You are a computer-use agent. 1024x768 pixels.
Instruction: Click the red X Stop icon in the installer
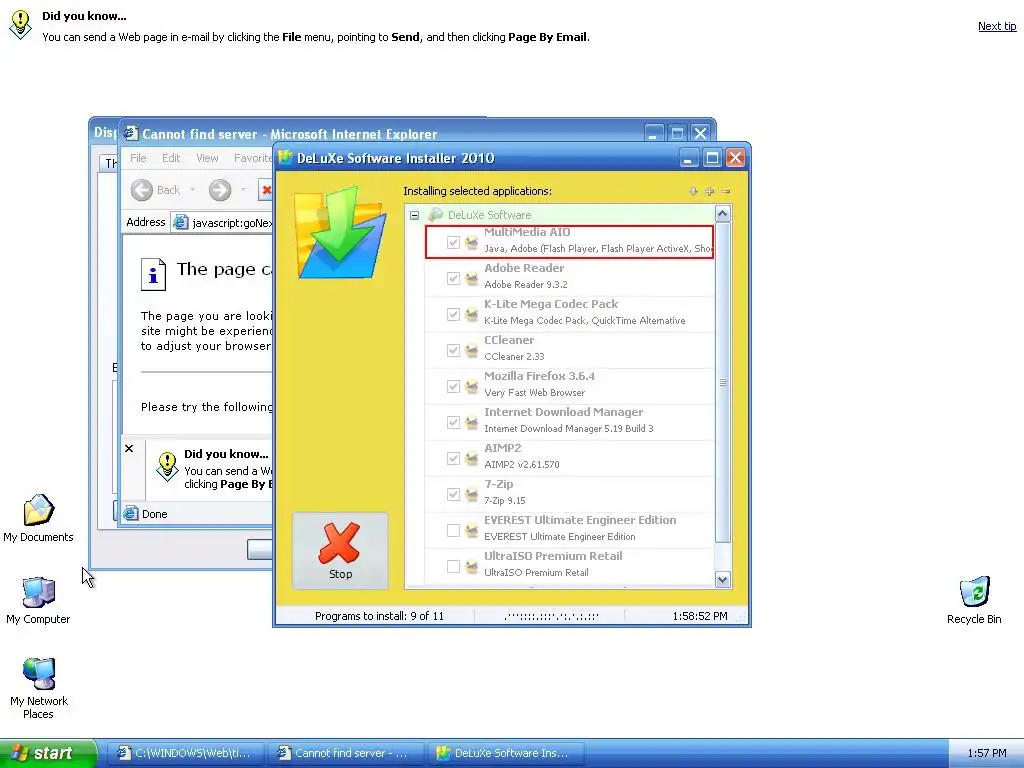340,543
